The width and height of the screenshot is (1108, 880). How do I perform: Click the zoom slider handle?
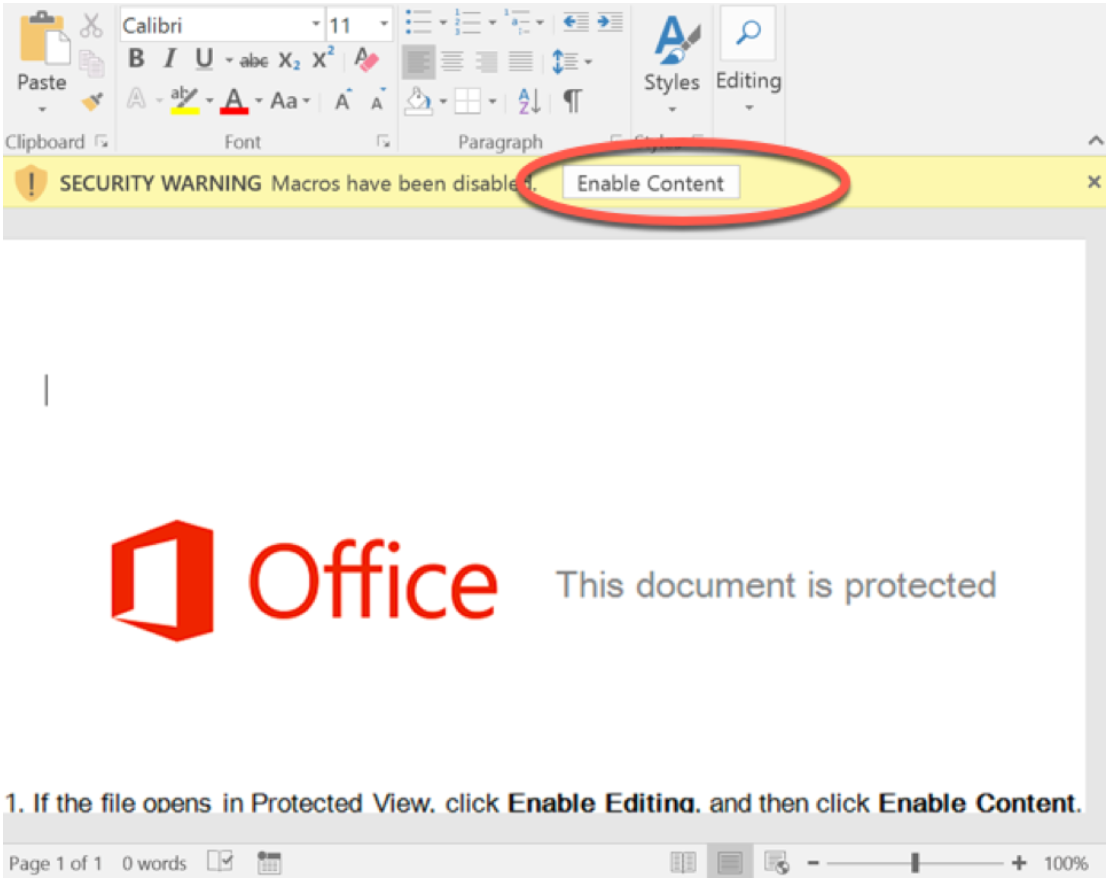[x=915, y=863]
